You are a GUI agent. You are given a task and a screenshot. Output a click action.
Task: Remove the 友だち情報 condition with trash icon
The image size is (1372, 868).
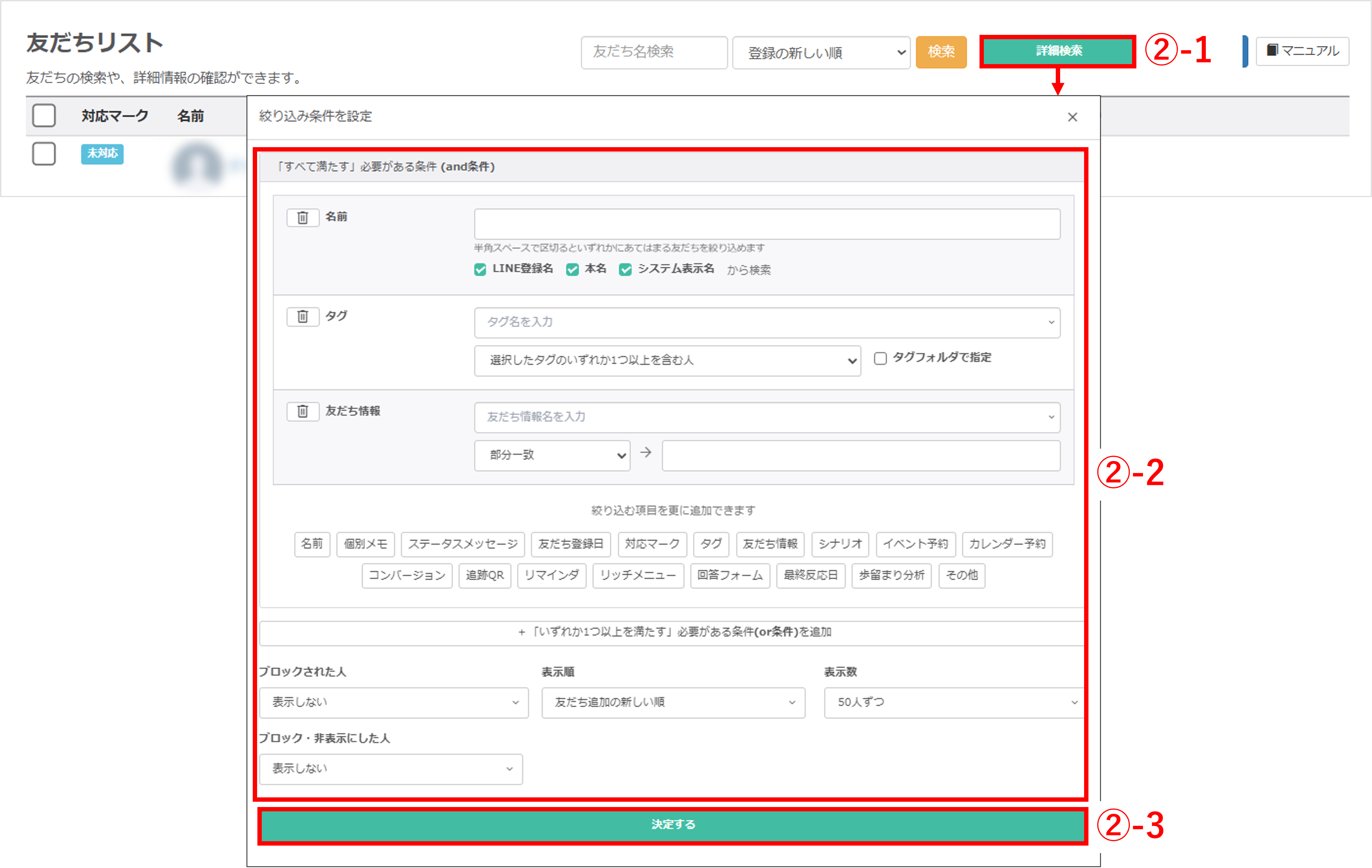303,411
